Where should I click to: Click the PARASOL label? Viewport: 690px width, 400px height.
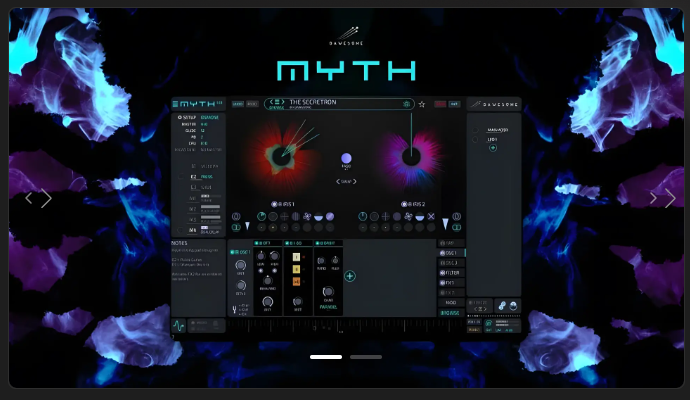click(x=328, y=307)
